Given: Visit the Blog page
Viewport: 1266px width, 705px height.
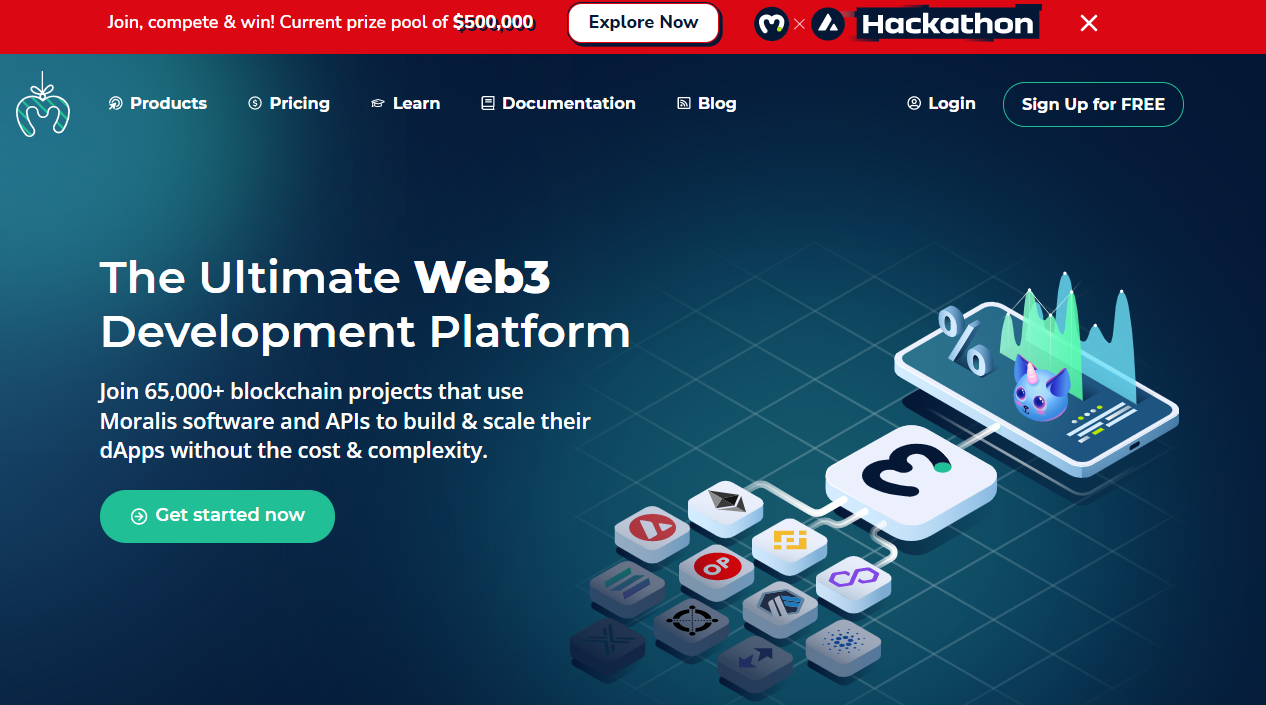Looking at the screenshot, I should [707, 103].
